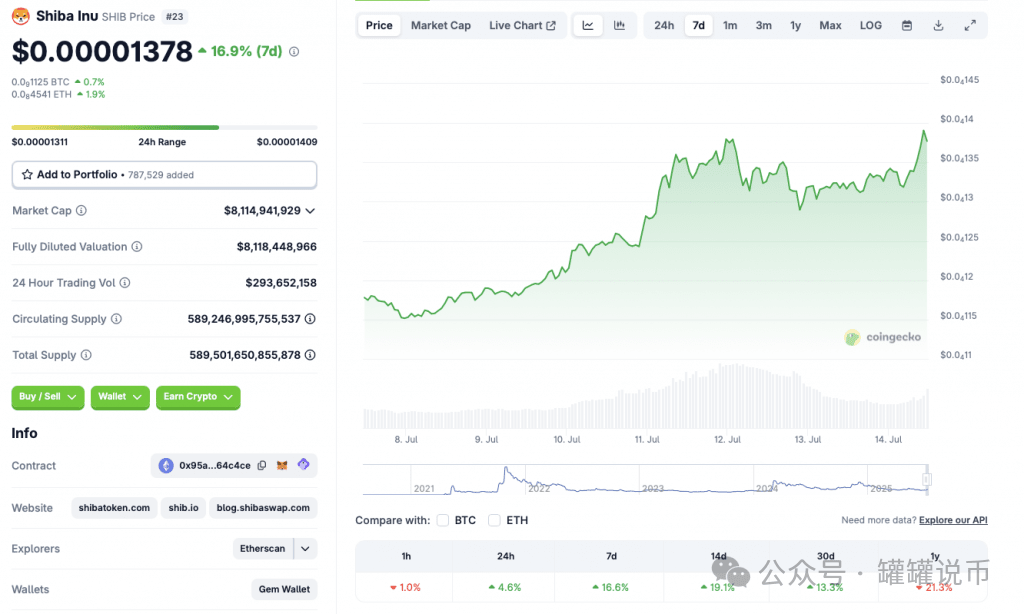Open info icon beside Circulating Supply label
The width and height of the screenshot is (1024, 614).
116,319
